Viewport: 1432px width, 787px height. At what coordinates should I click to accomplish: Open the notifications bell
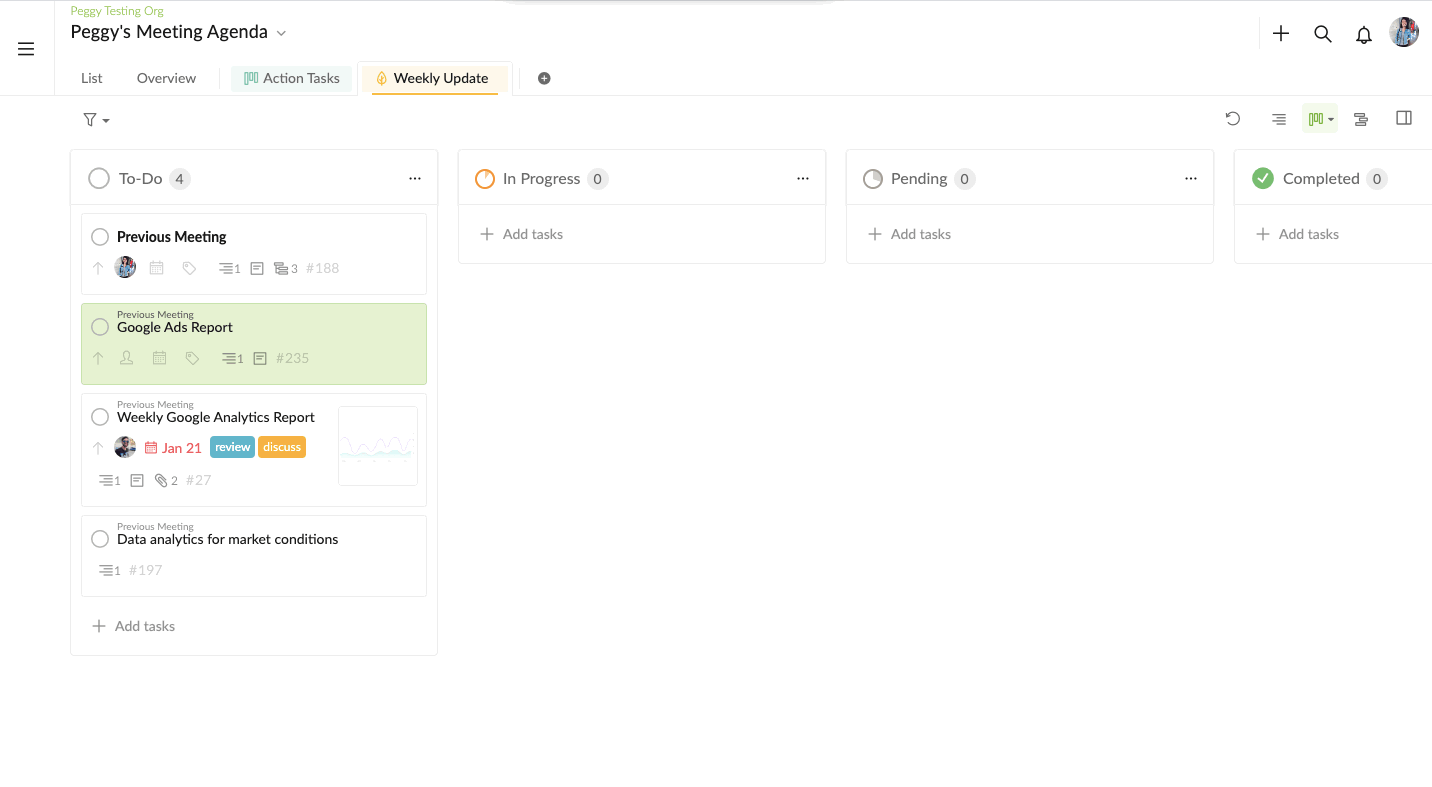[x=1364, y=35]
